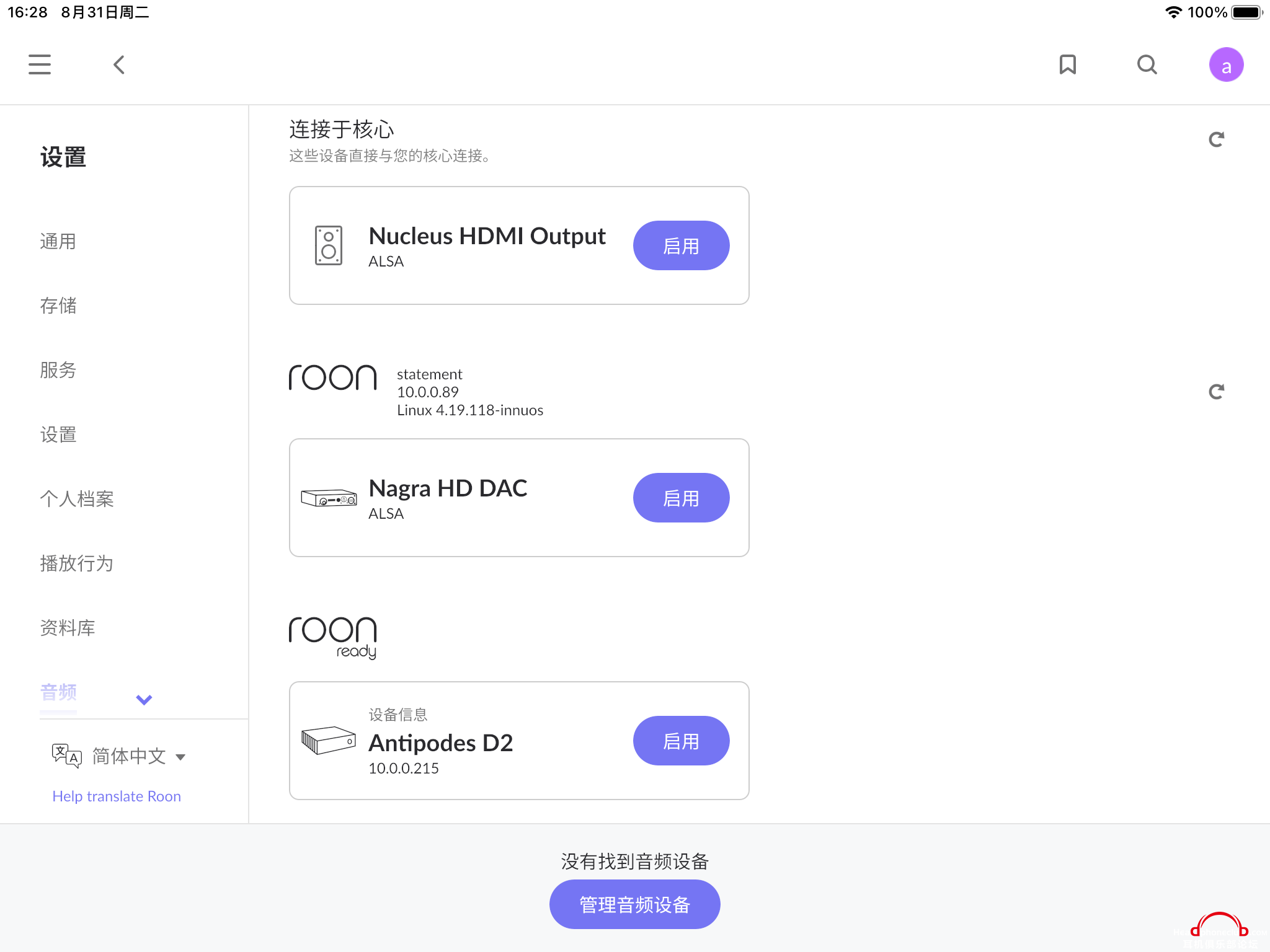Select 通用 in the settings sidebar
The image size is (1270, 952).
coord(58,241)
